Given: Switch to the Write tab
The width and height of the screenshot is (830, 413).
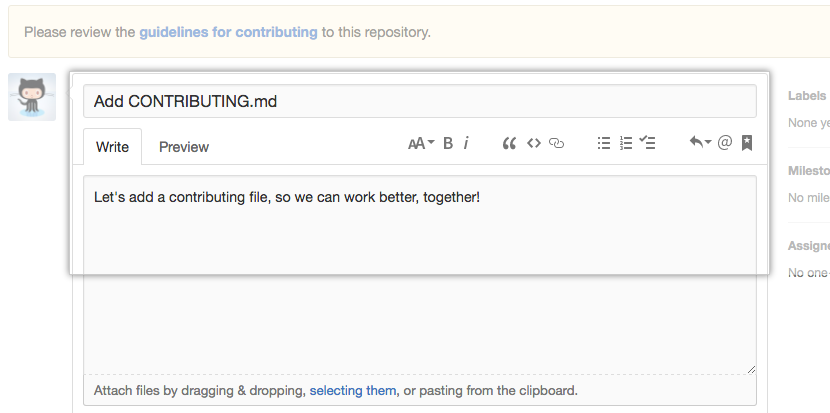Looking at the screenshot, I should point(112,147).
